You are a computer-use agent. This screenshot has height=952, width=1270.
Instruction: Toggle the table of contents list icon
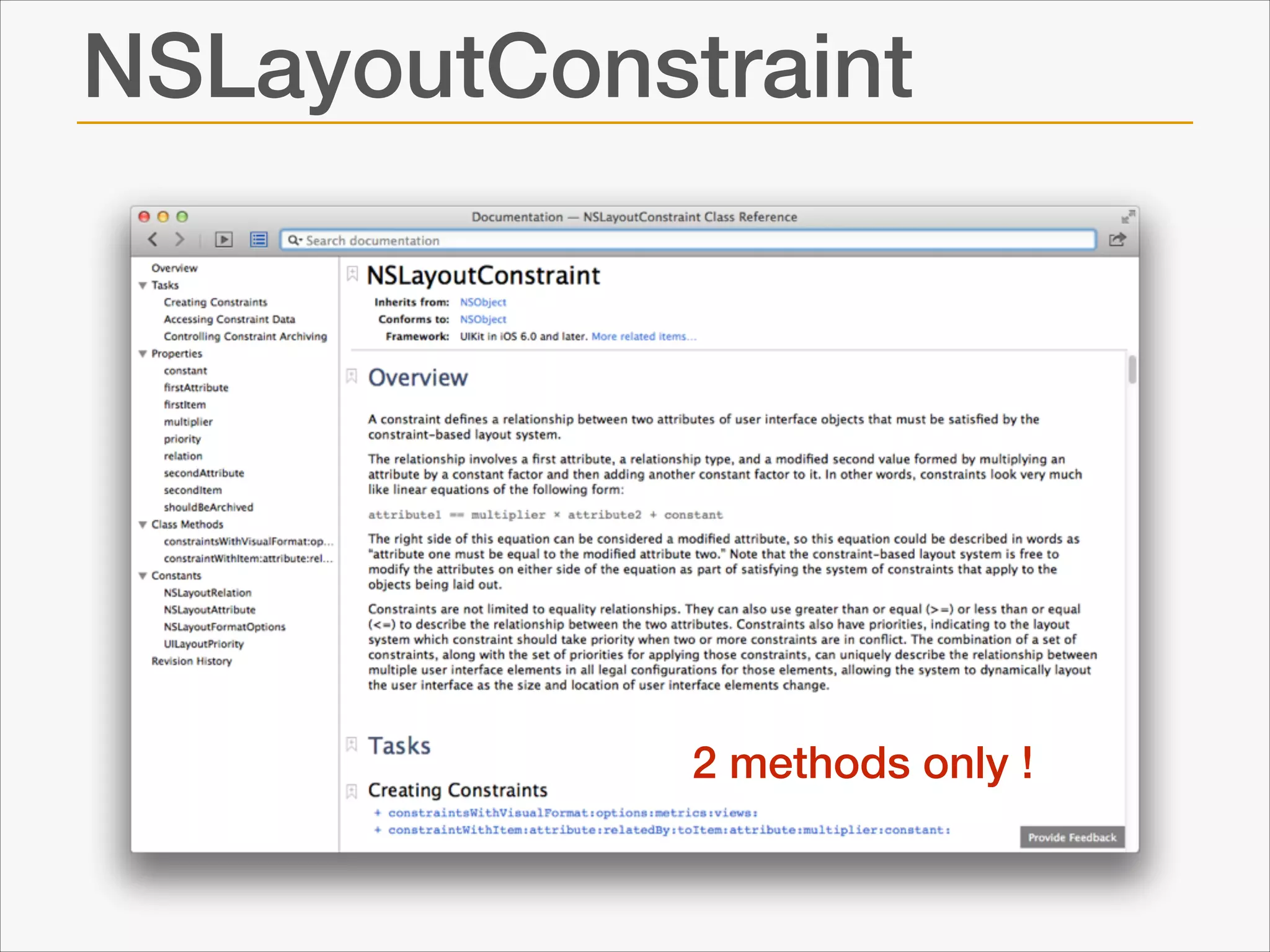click(259, 240)
